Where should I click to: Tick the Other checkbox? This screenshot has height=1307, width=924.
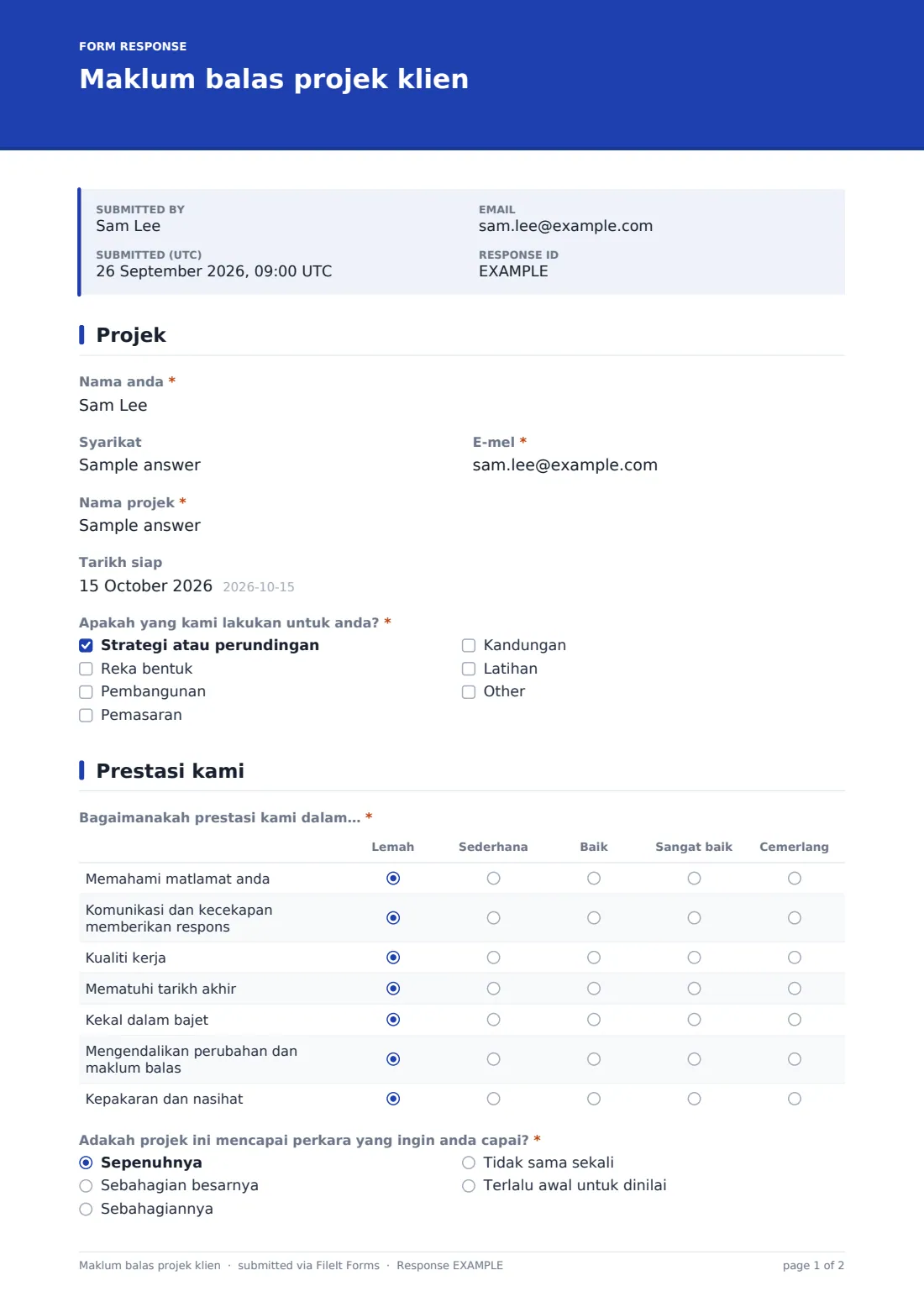click(x=469, y=692)
